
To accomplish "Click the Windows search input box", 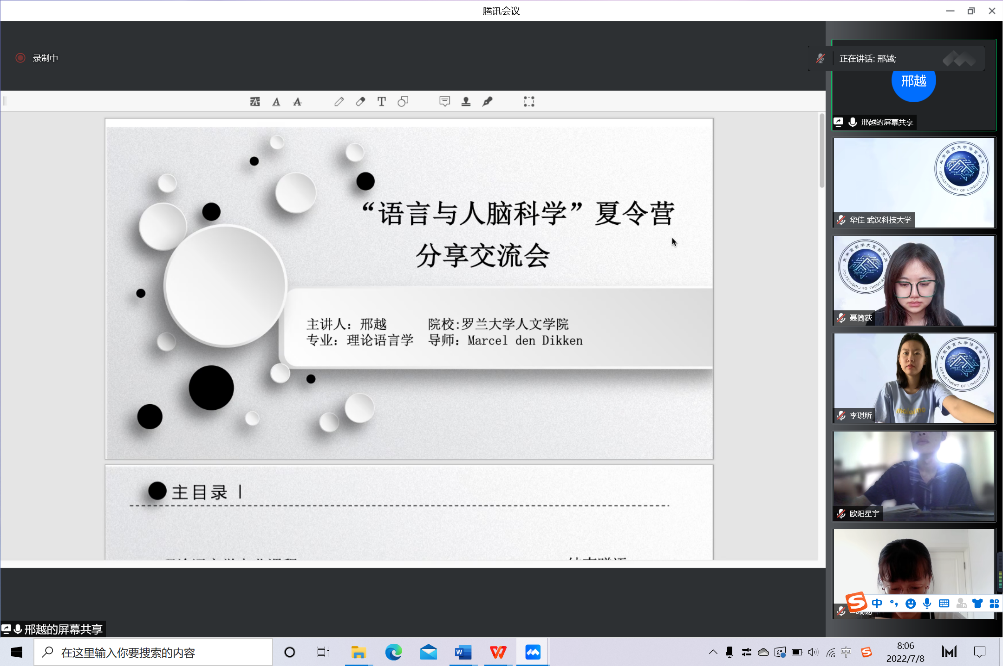I will [x=160, y=653].
